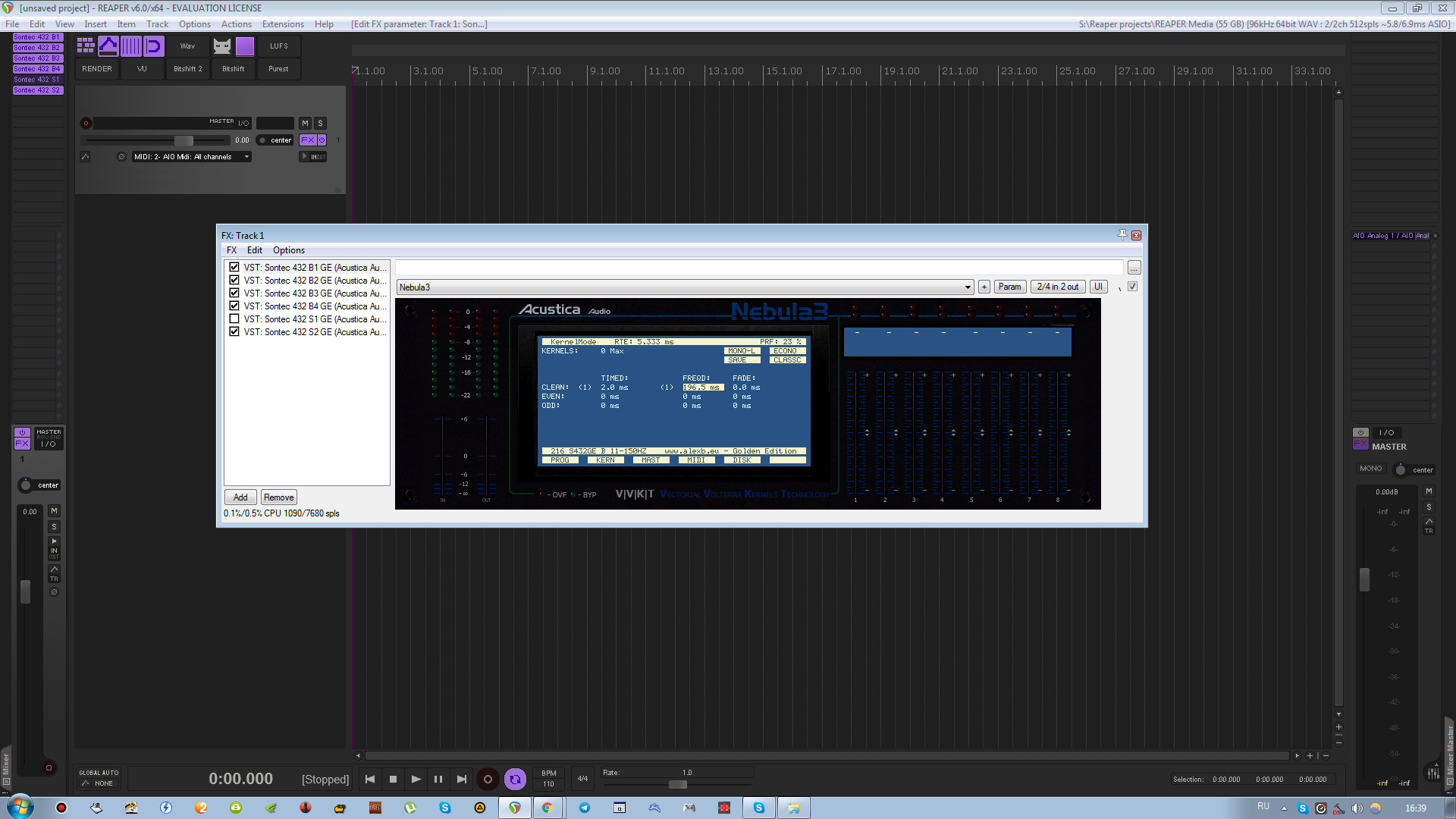Click the playback Rate slider handle

[678, 784]
